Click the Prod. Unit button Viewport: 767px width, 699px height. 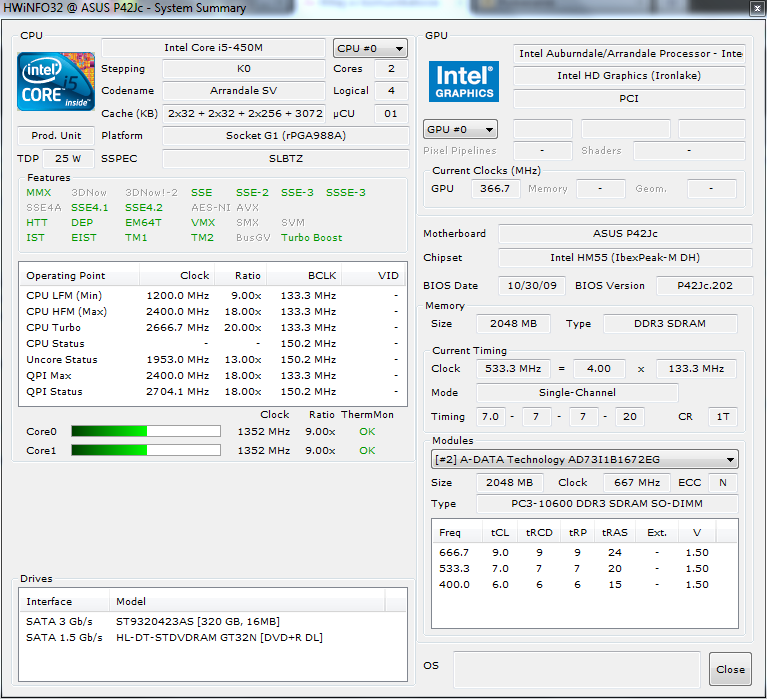[56, 135]
